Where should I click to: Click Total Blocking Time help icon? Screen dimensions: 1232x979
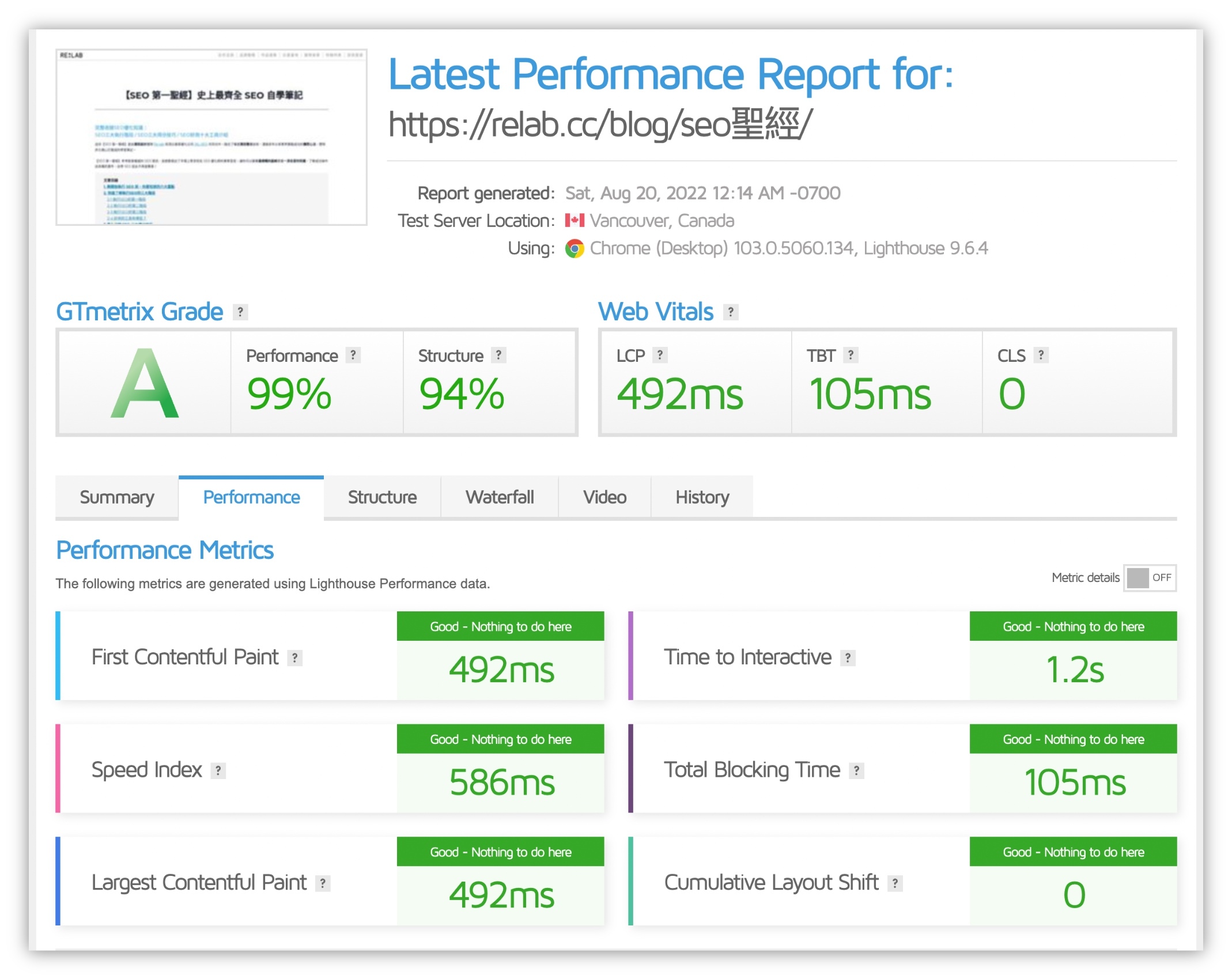(x=857, y=770)
